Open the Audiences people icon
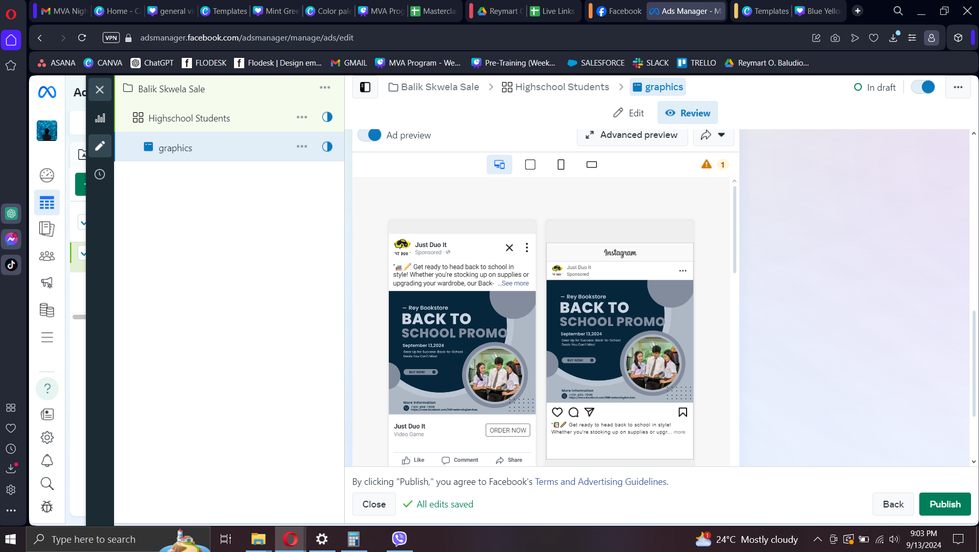979x552 pixels. pyautogui.click(x=47, y=256)
